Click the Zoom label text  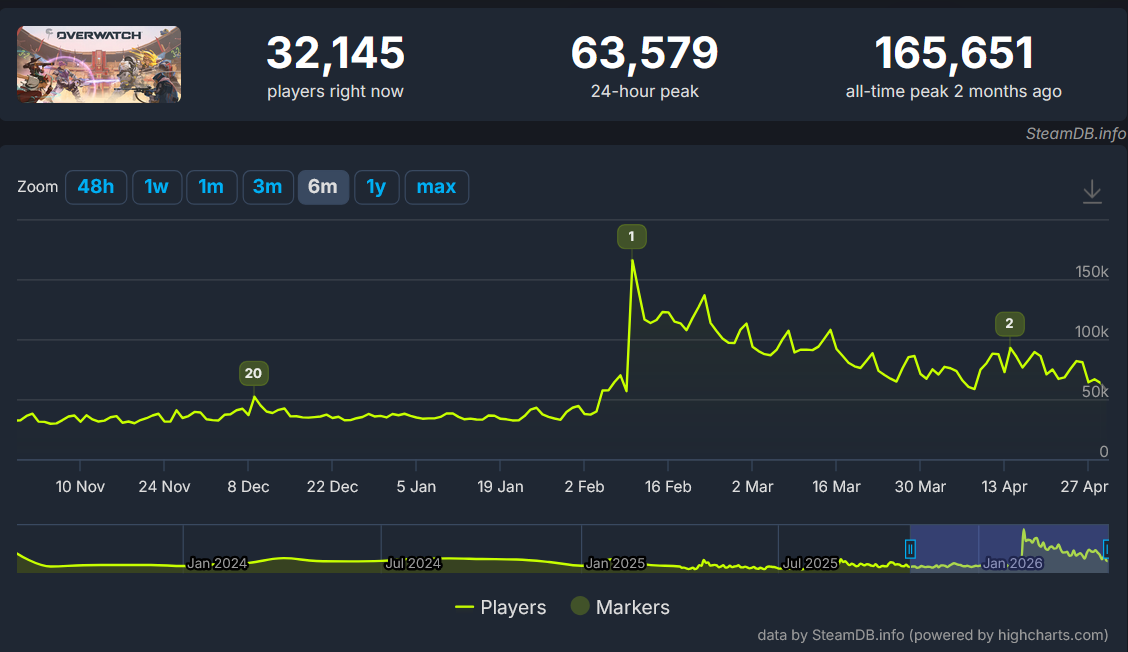37,187
